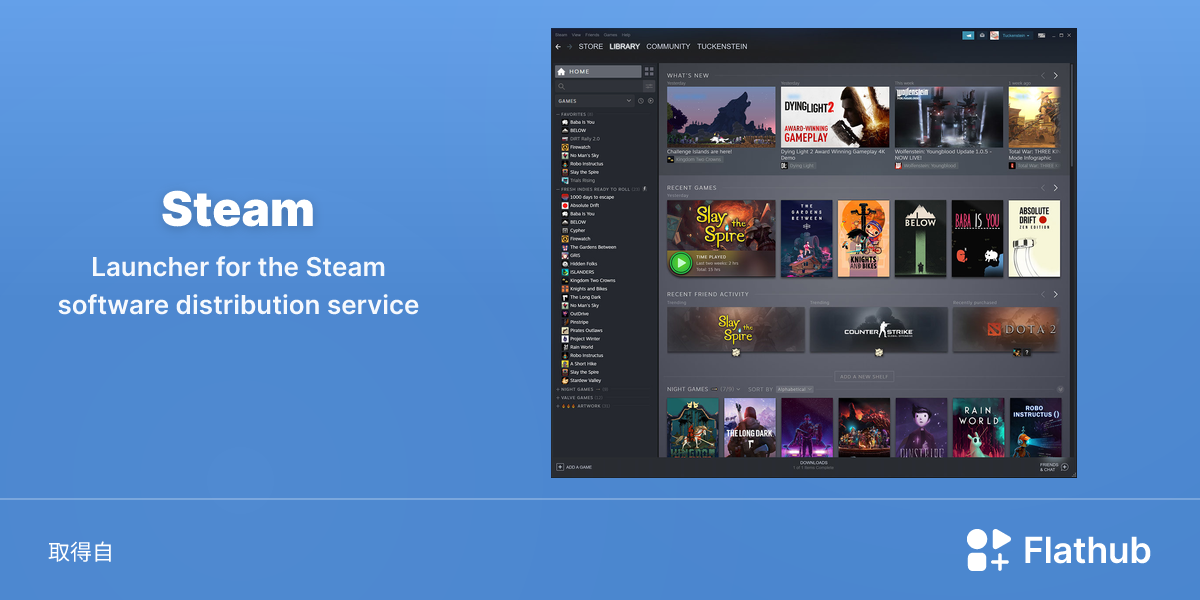Open Dying Light 2 Gameplay news thumbnail
This screenshot has width=1200, height=600.
click(835, 117)
